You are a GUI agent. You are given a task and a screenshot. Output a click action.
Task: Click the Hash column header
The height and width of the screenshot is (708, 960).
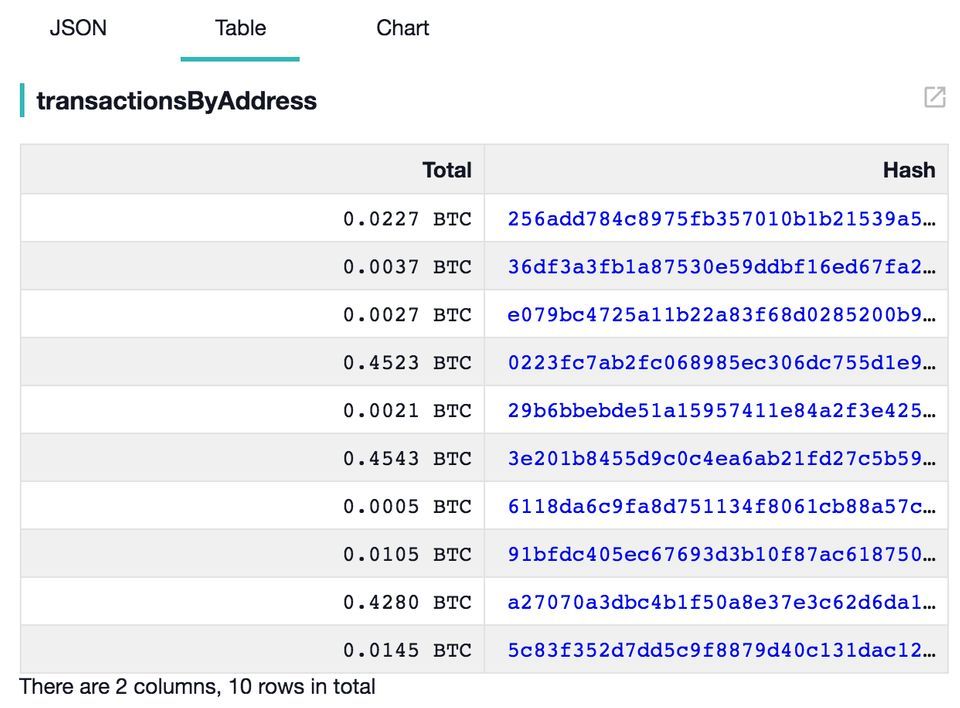tap(908, 170)
